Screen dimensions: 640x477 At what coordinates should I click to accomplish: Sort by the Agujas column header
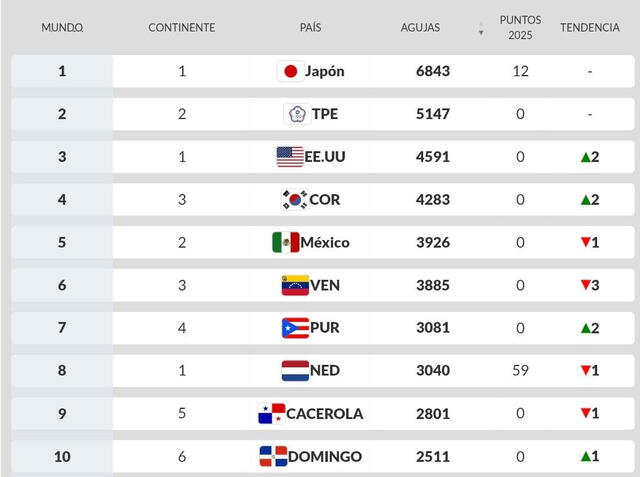[x=420, y=28]
